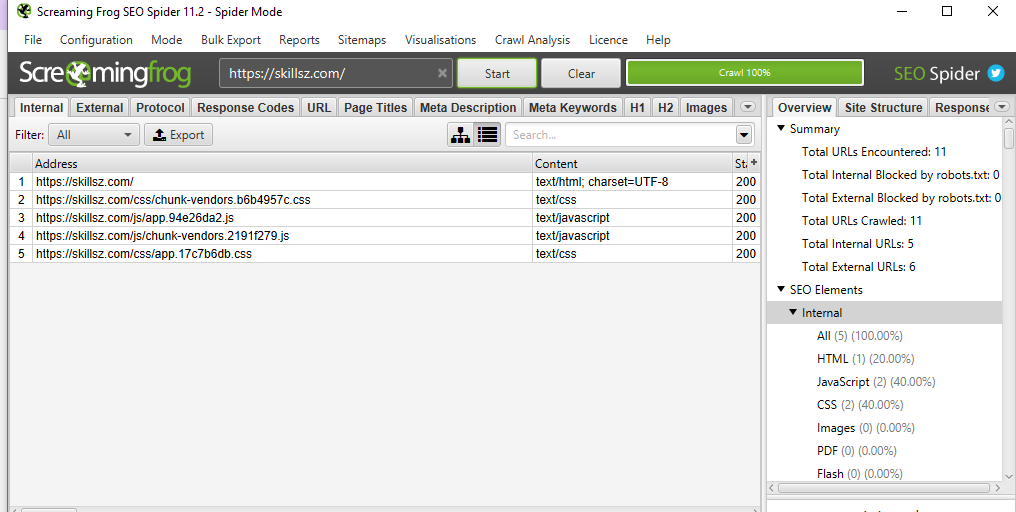Select the chunk-vendors.2191f279.js row

(384, 235)
